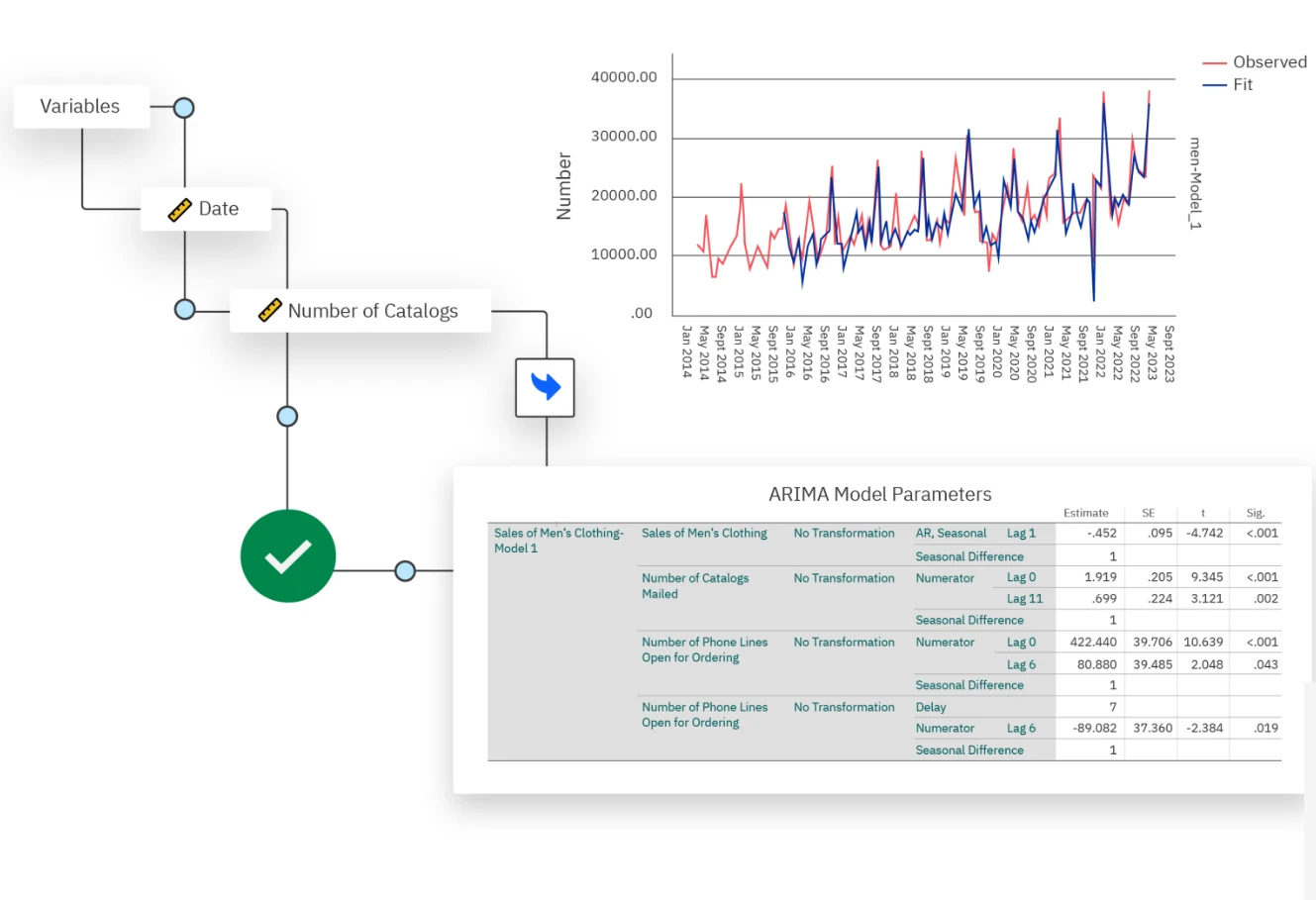Click the connector circle next to Variables
This screenshot has width=1316, height=900.
point(184,108)
